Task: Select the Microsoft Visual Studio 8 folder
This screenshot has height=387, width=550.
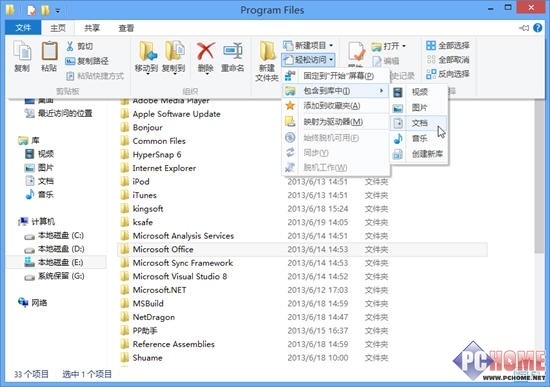Action: [x=174, y=276]
